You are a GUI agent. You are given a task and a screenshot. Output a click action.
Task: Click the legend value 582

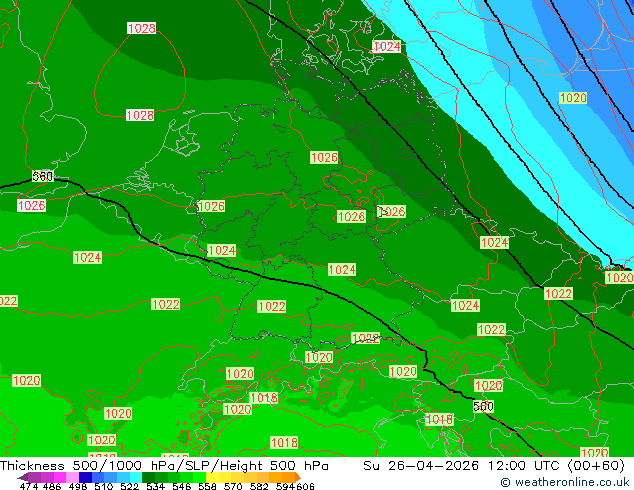259,486
